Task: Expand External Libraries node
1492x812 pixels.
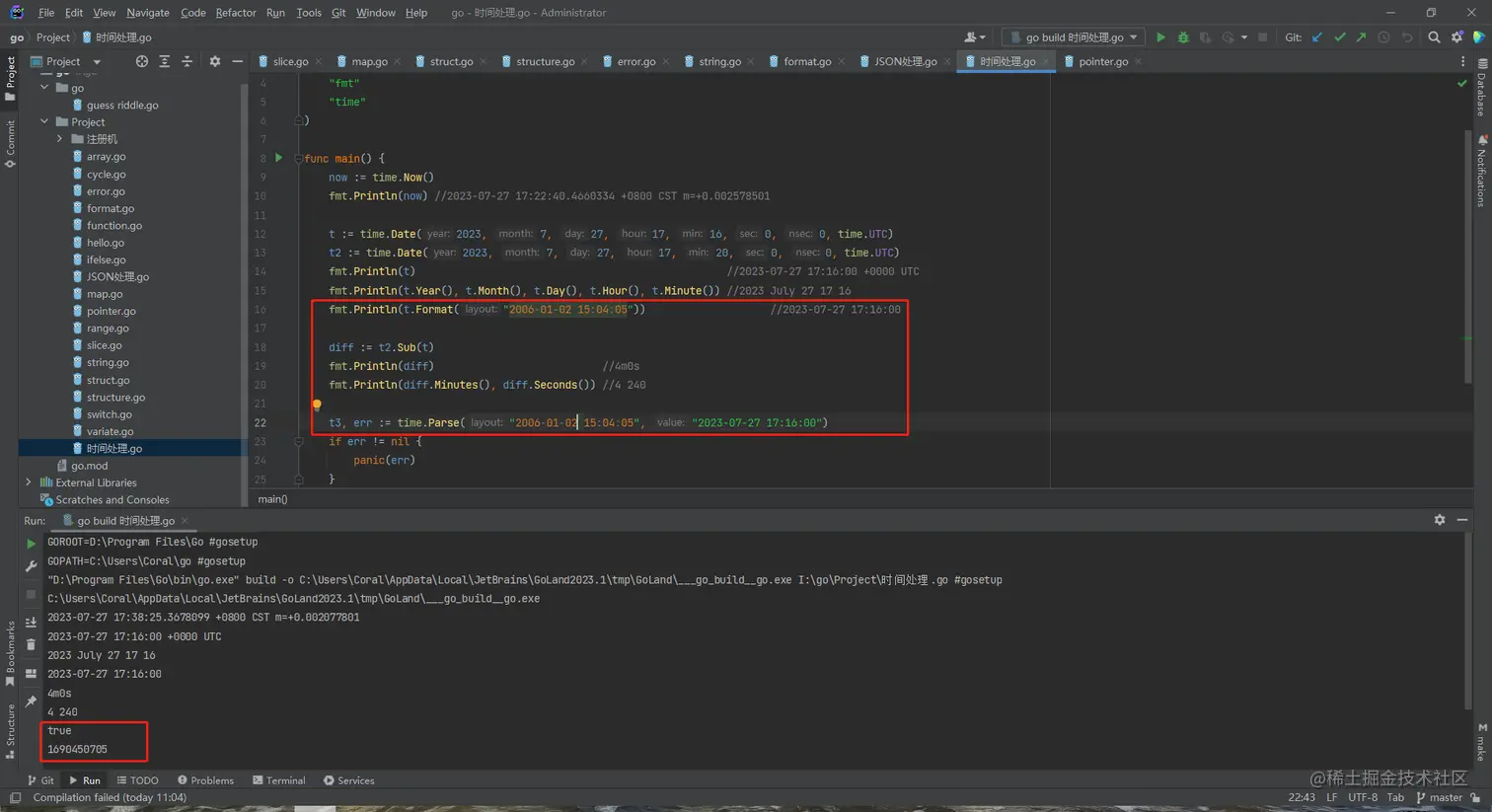Action: pyautogui.click(x=29, y=482)
